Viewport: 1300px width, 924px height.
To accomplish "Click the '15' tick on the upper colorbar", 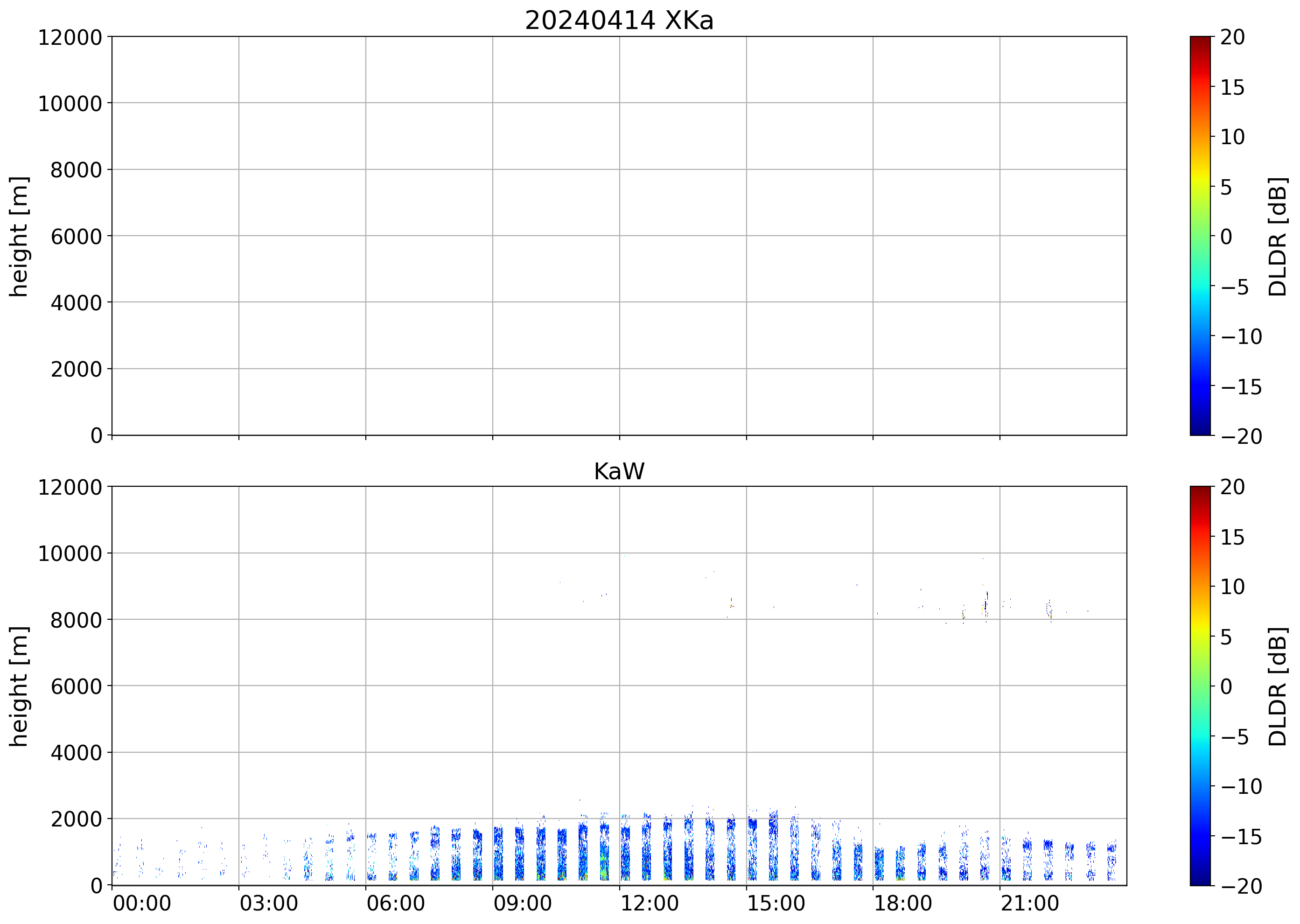I will [1232, 87].
